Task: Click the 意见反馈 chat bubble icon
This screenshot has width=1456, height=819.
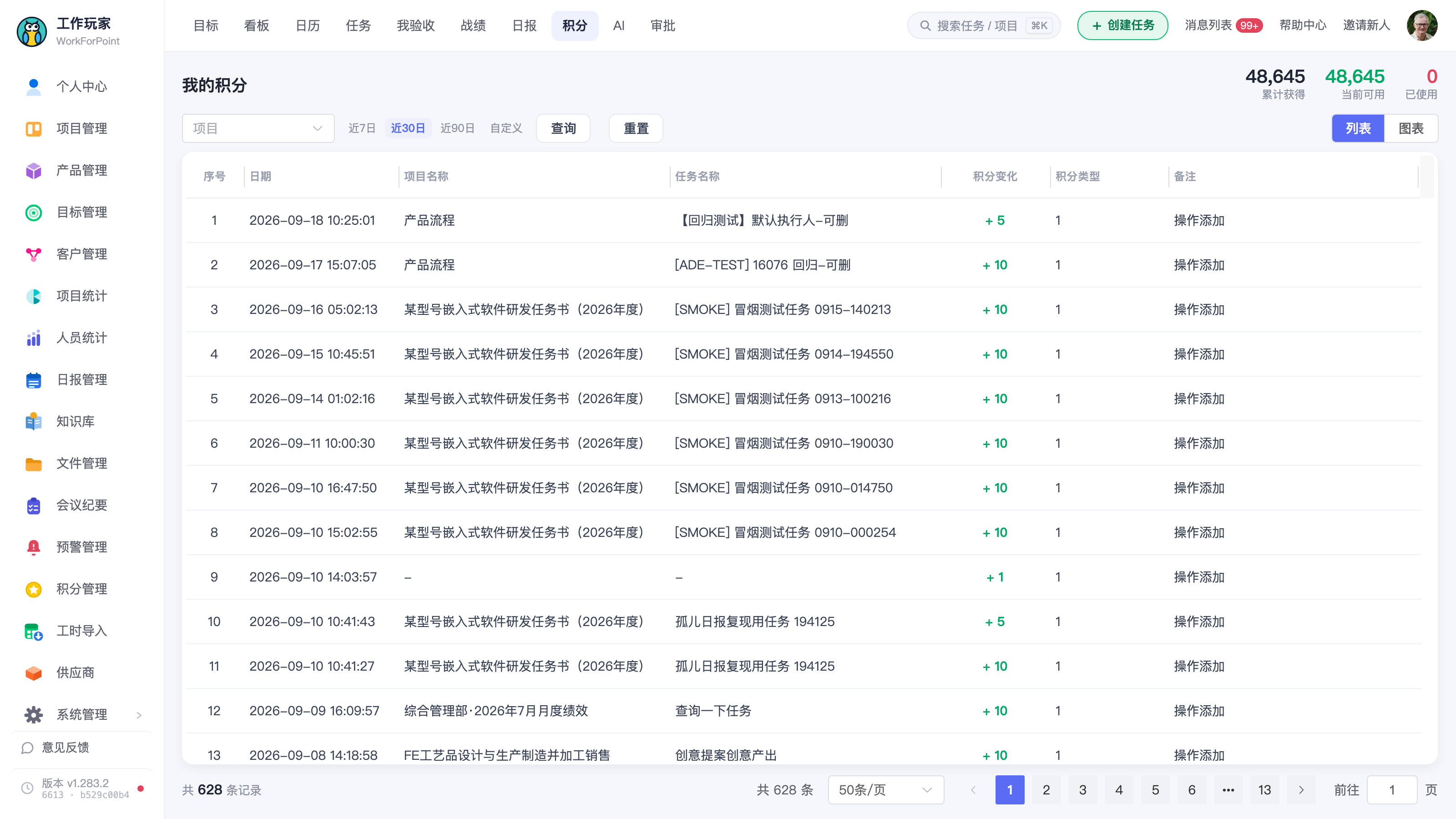Action: pos(27,748)
